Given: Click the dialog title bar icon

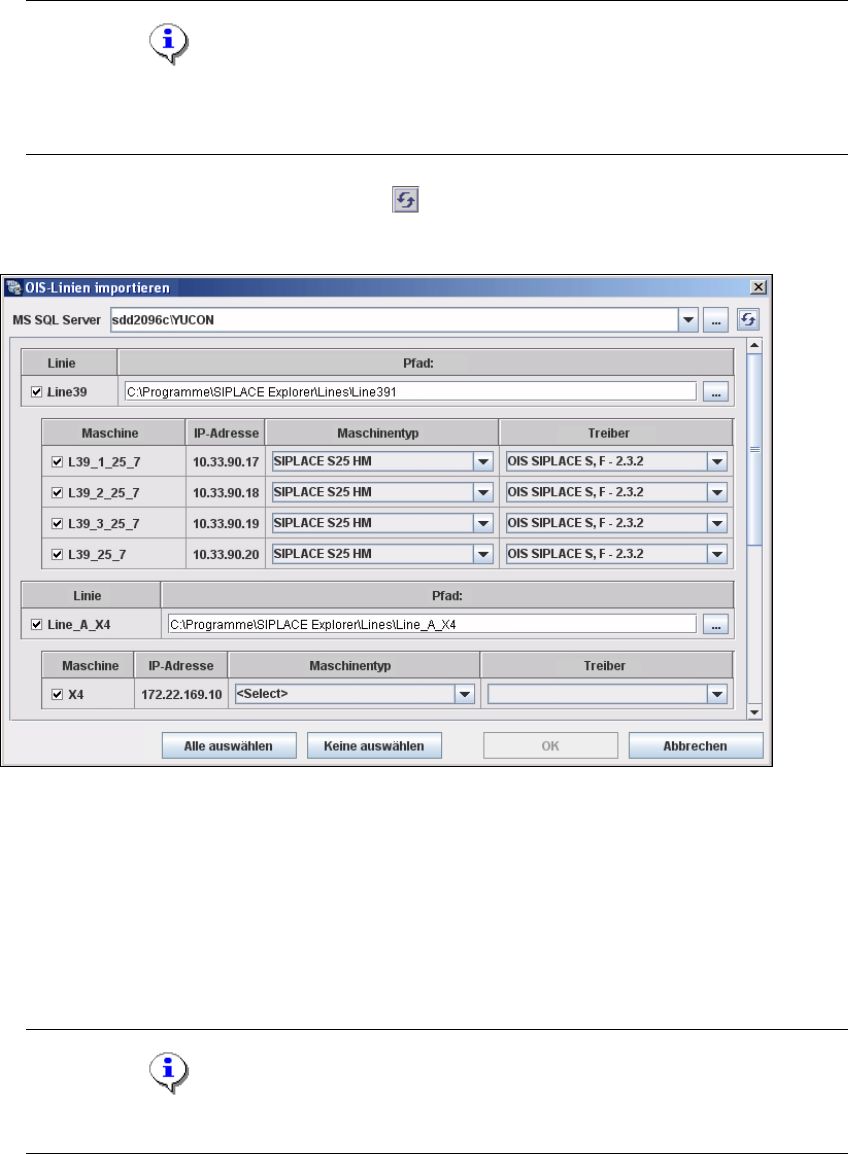Looking at the screenshot, I should coord(13,287).
